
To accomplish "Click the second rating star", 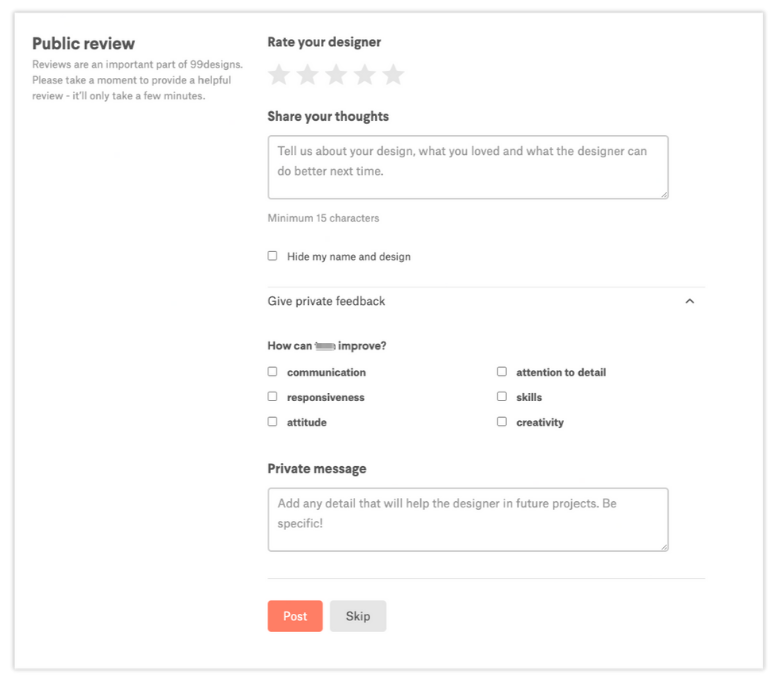I will point(308,75).
